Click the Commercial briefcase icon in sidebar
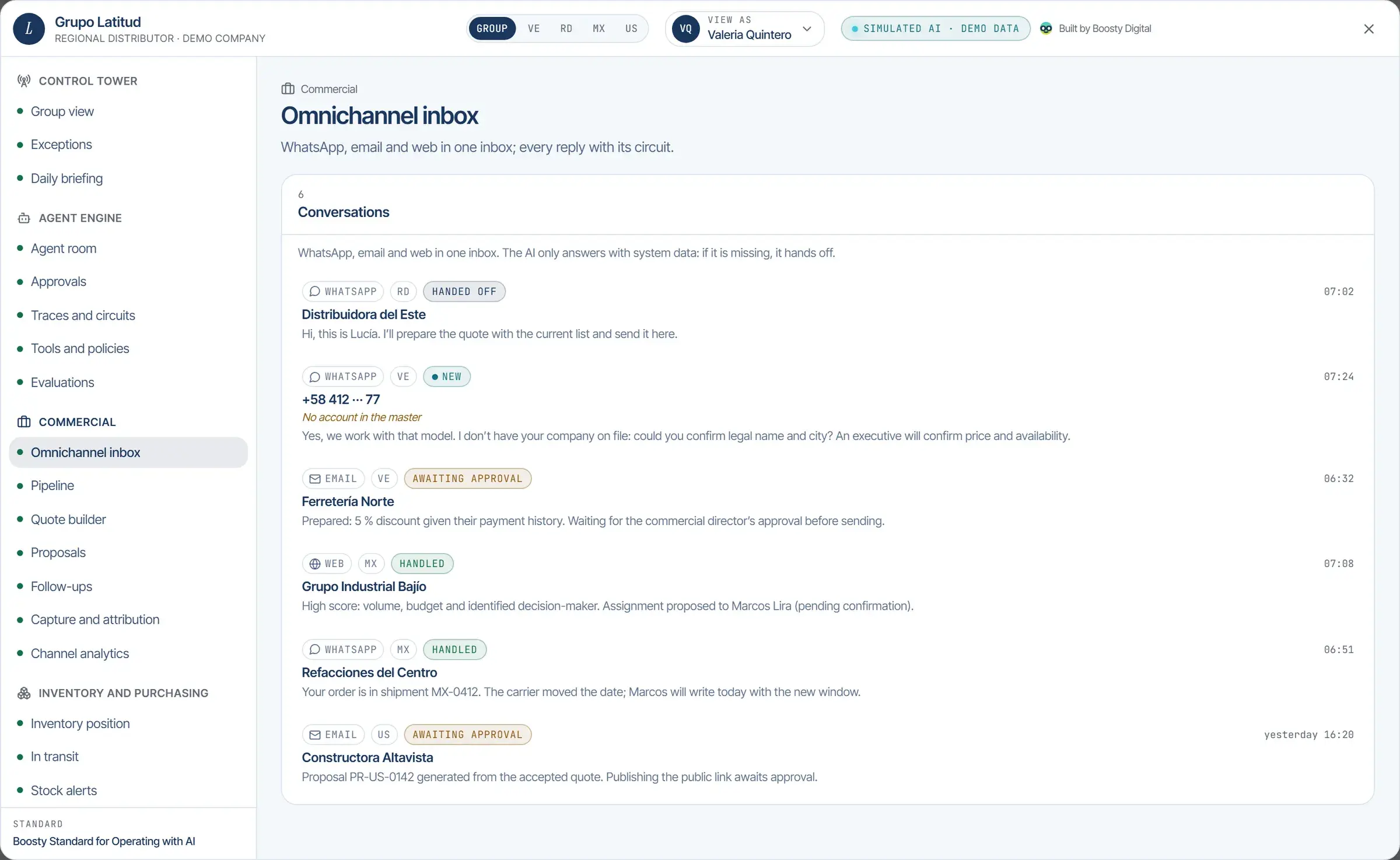Screen dimensions: 1400x860 (x=24, y=422)
